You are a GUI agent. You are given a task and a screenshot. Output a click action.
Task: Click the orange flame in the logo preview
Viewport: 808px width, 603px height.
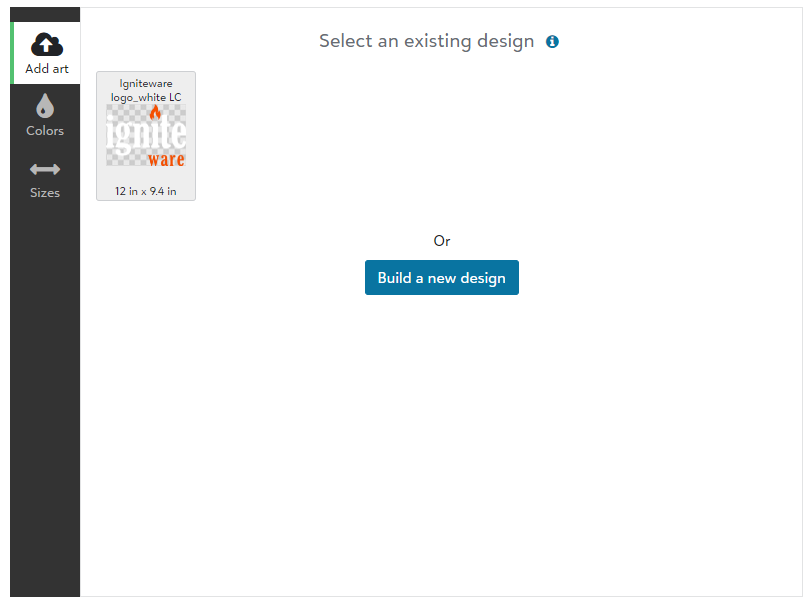(155, 112)
